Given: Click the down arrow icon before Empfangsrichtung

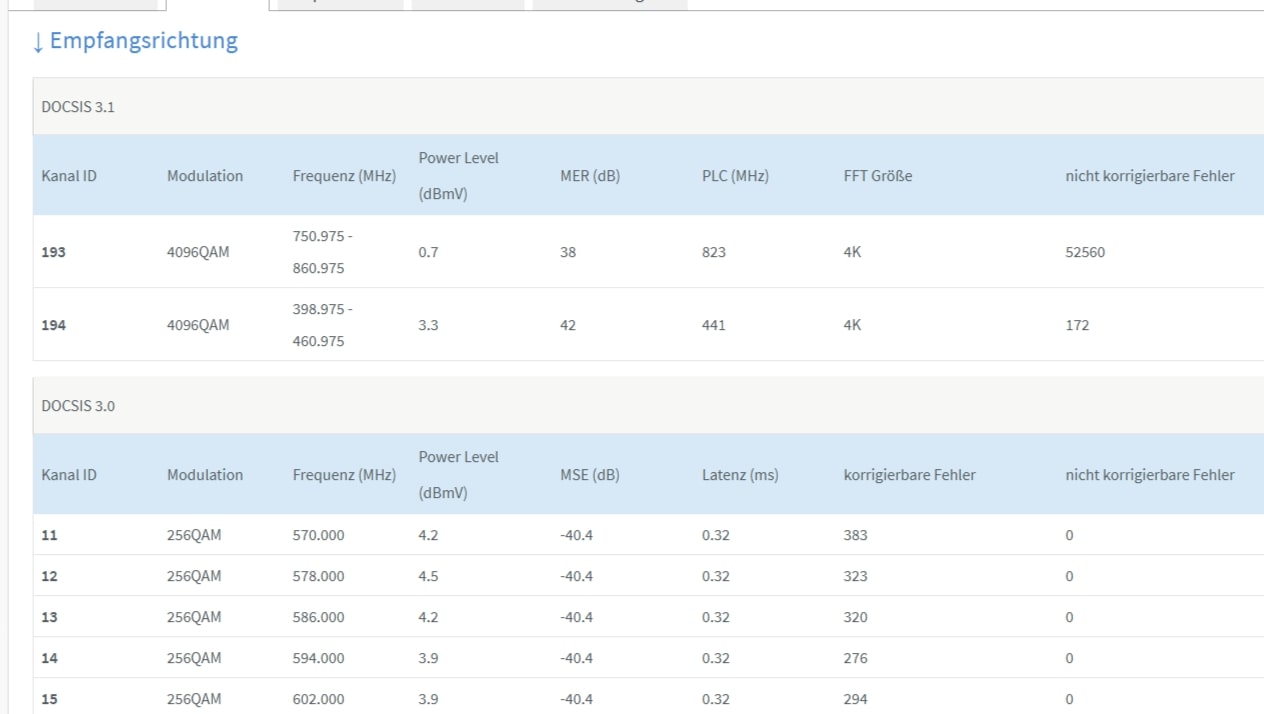Looking at the screenshot, I should (38, 42).
